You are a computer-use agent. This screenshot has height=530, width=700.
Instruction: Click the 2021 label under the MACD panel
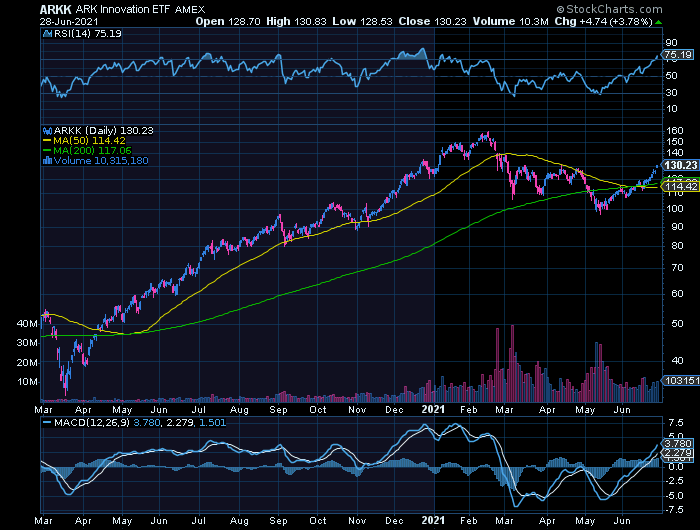(x=433, y=521)
